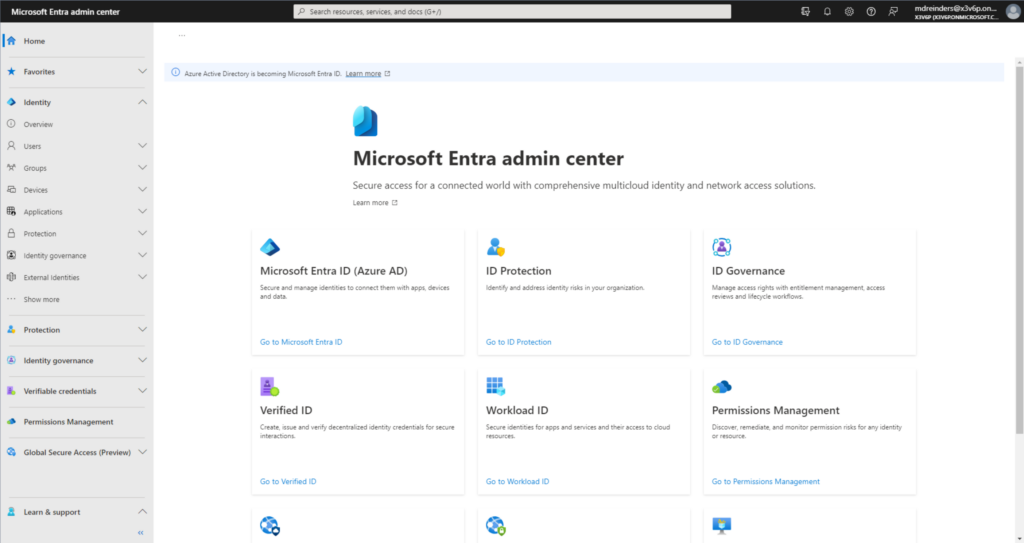Viewport: 1024px width, 543px height.
Task: Click Go to ID Governance link
Action: [747, 342]
